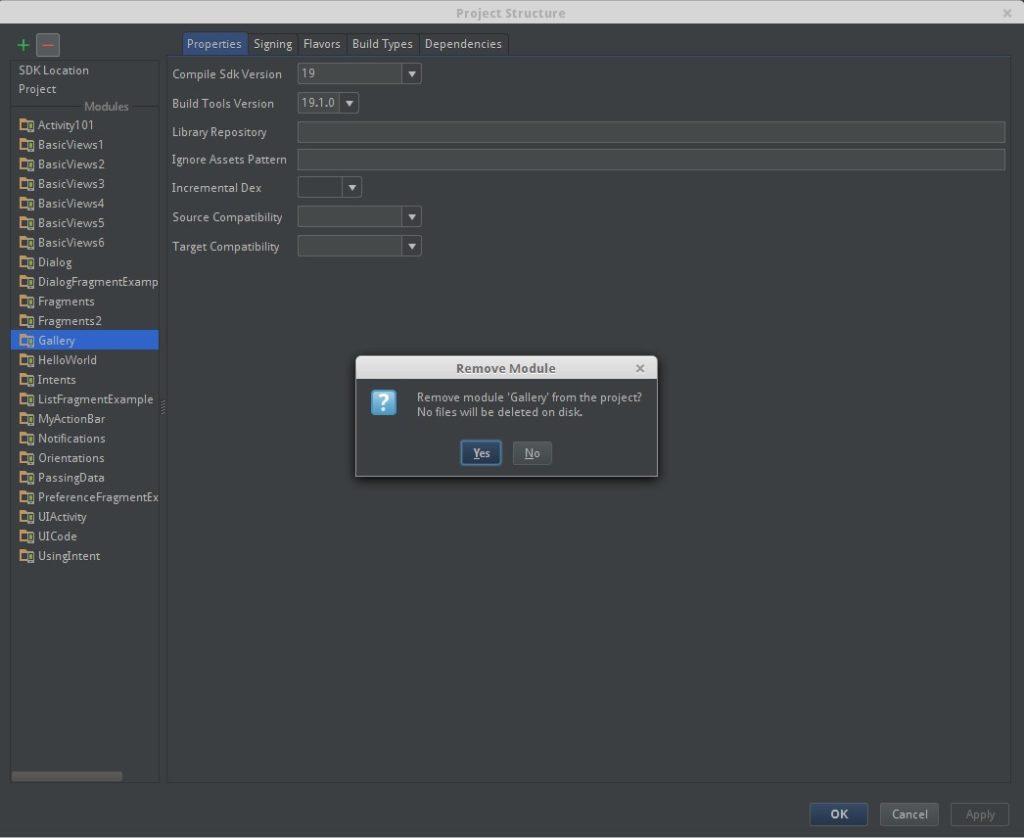Expand the Build Tools Version dropdown
The height and width of the screenshot is (838, 1024).
click(x=349, y=103)
